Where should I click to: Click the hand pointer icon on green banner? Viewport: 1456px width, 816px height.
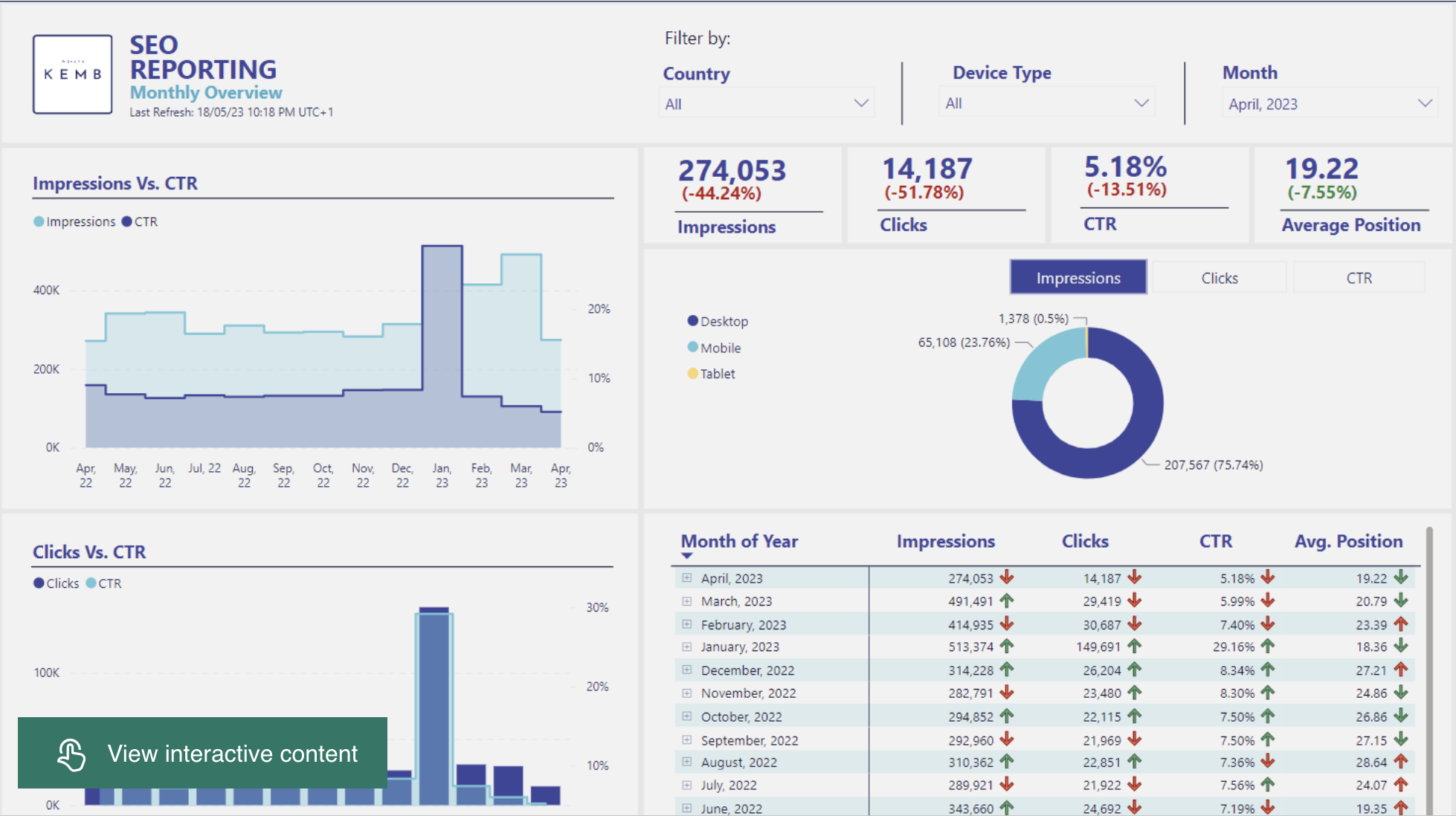tap(71, 754)
